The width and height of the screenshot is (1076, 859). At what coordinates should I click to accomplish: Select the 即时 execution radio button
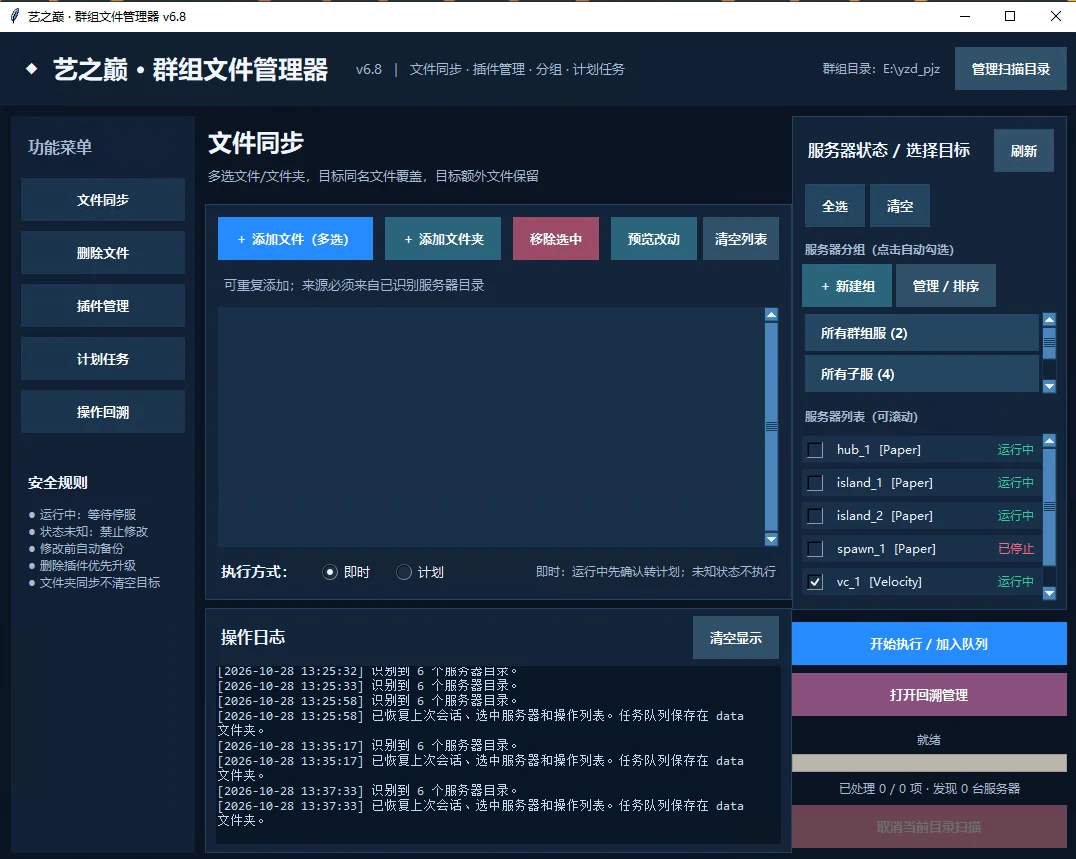(330, 572)
